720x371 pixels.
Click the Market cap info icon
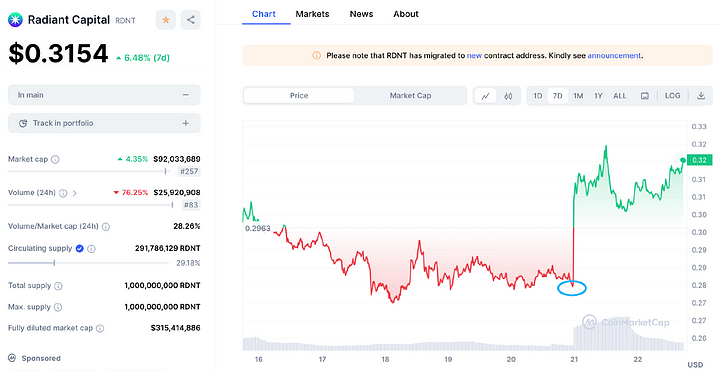[x=55, y=159]
